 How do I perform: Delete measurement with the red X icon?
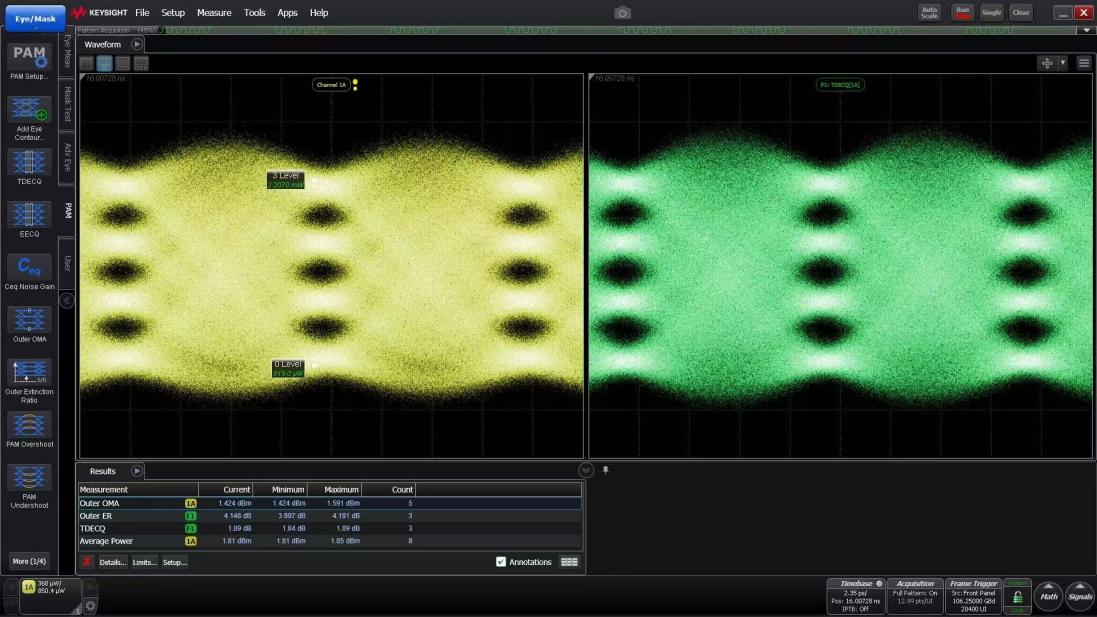pos(87,562)
